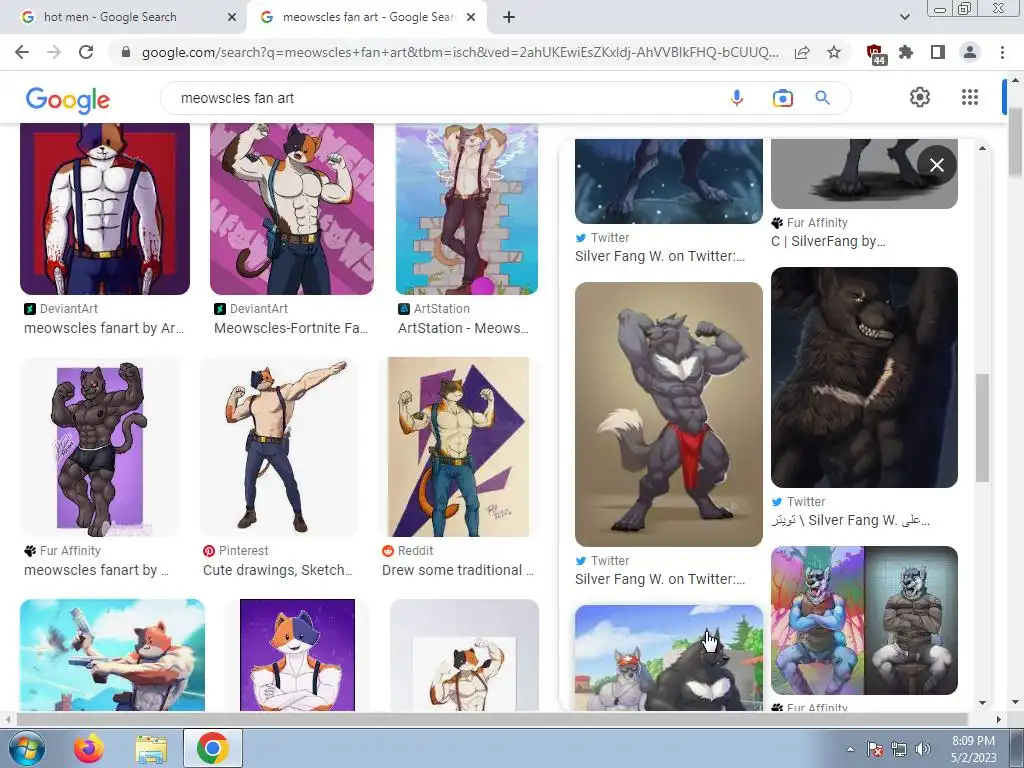Open the network tray icon

[x=899, y=749]
